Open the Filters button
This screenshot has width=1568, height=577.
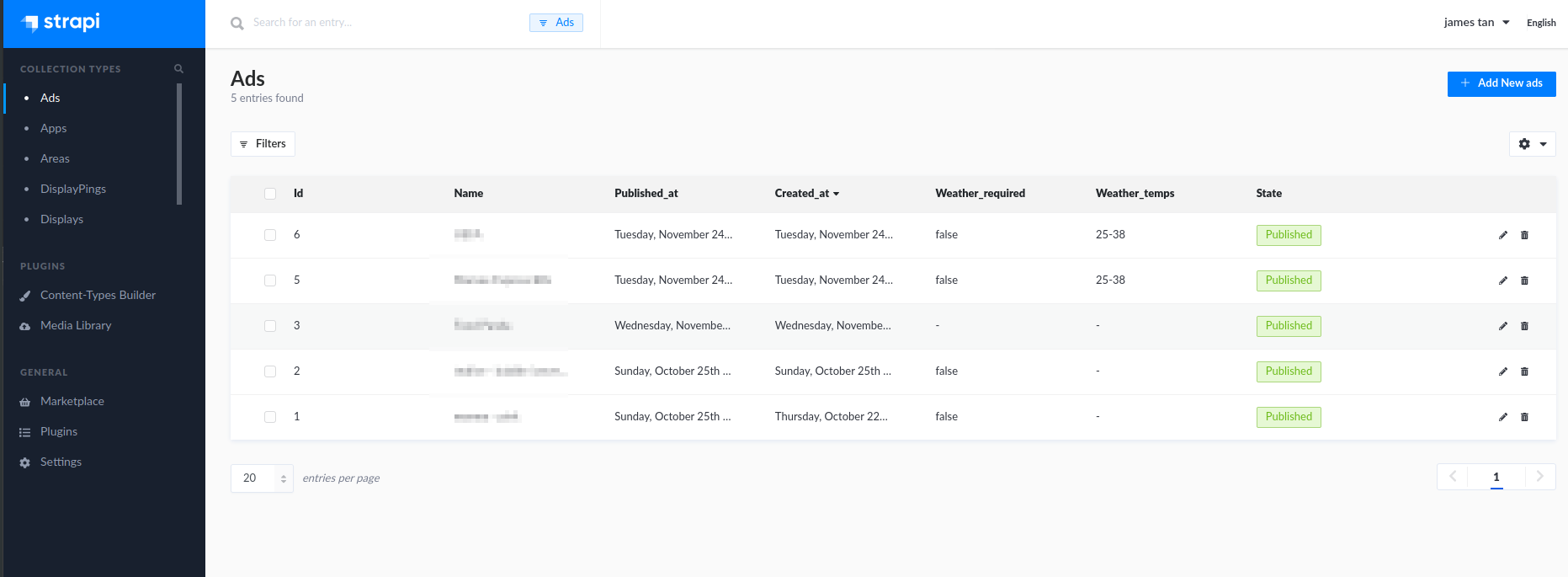coord(263,144)
